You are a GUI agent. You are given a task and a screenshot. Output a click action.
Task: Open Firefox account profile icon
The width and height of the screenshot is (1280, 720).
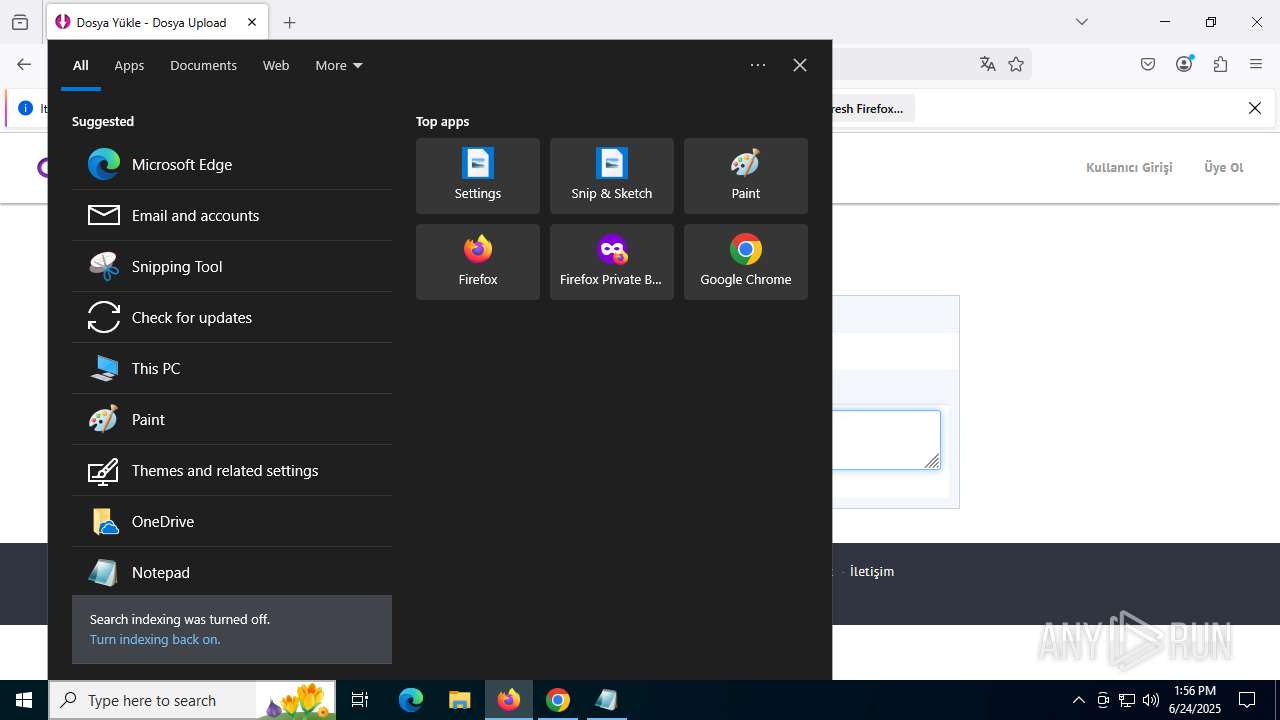pos(1184,64)
